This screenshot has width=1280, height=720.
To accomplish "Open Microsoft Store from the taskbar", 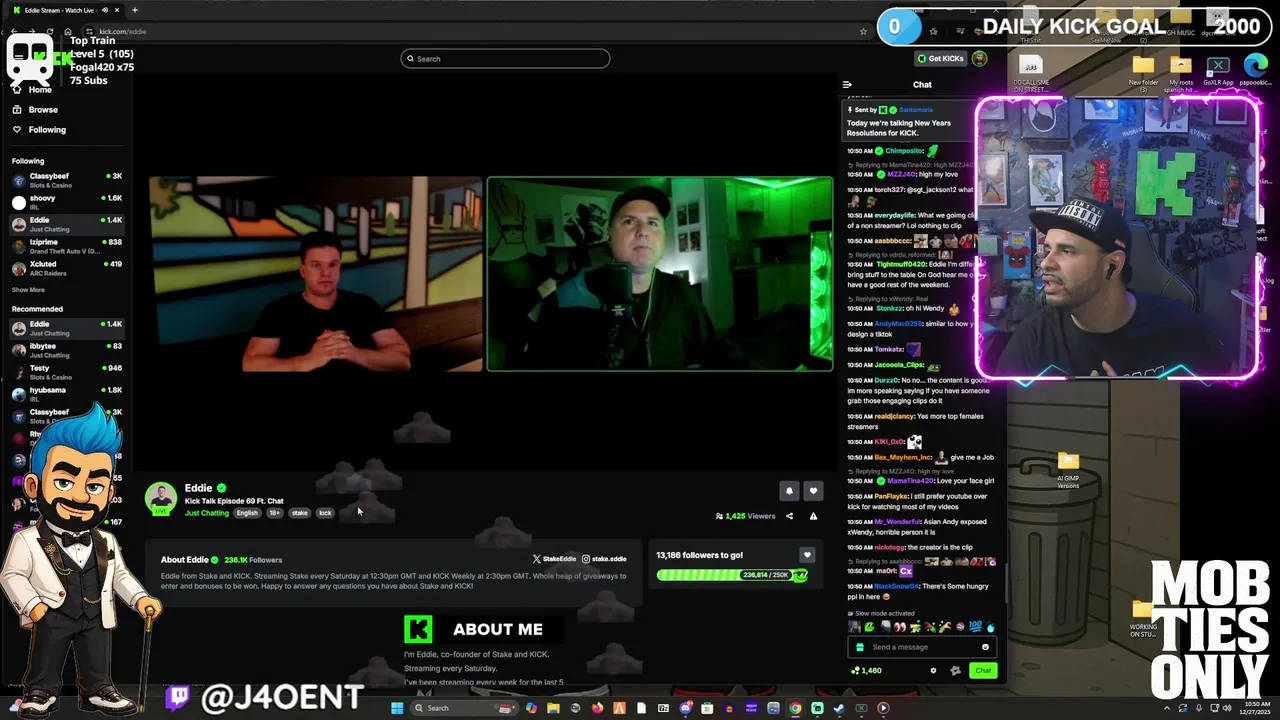I will [707, 708].
